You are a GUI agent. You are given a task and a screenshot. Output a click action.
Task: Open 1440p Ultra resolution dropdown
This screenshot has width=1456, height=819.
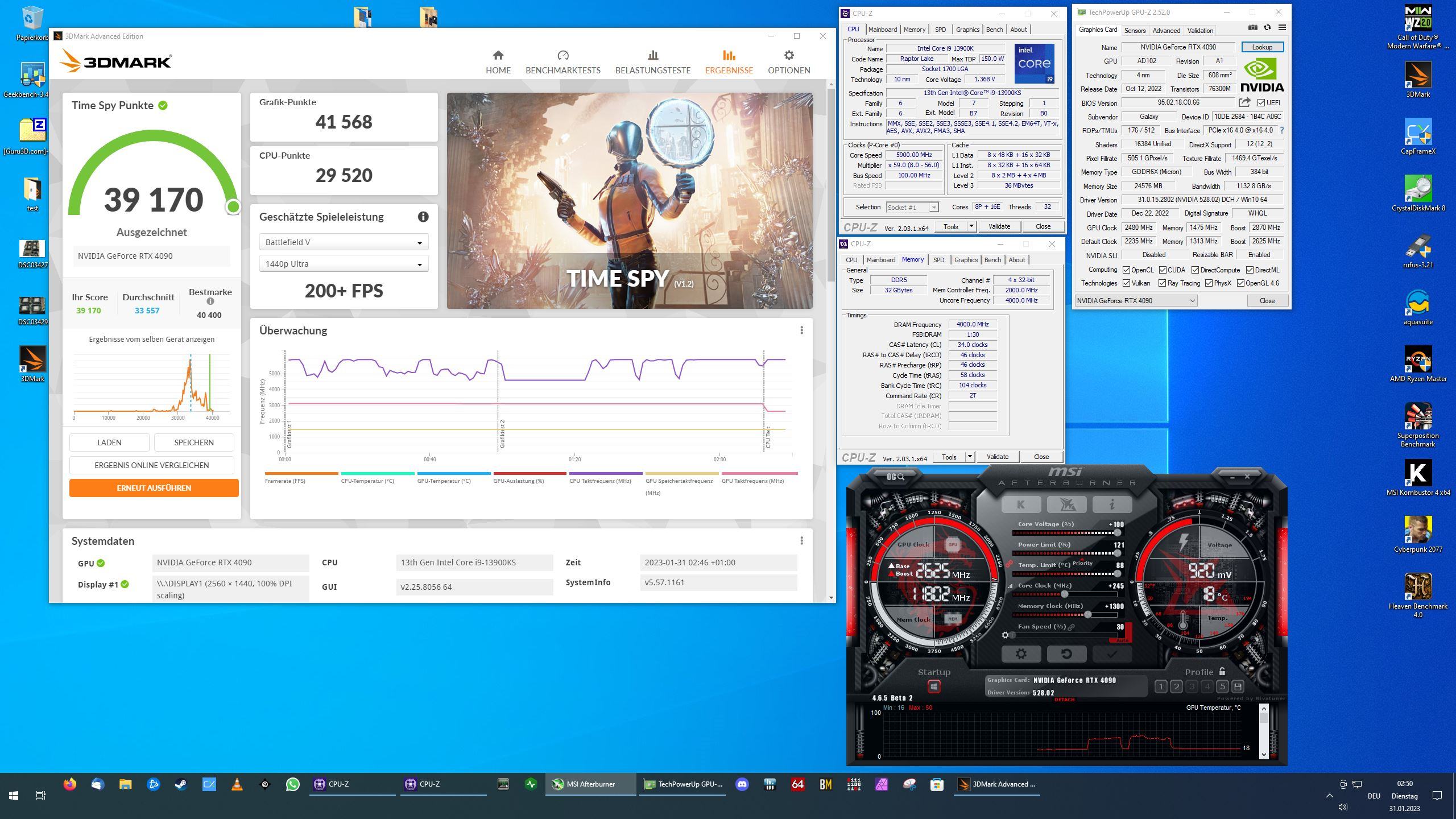point(344,264)
